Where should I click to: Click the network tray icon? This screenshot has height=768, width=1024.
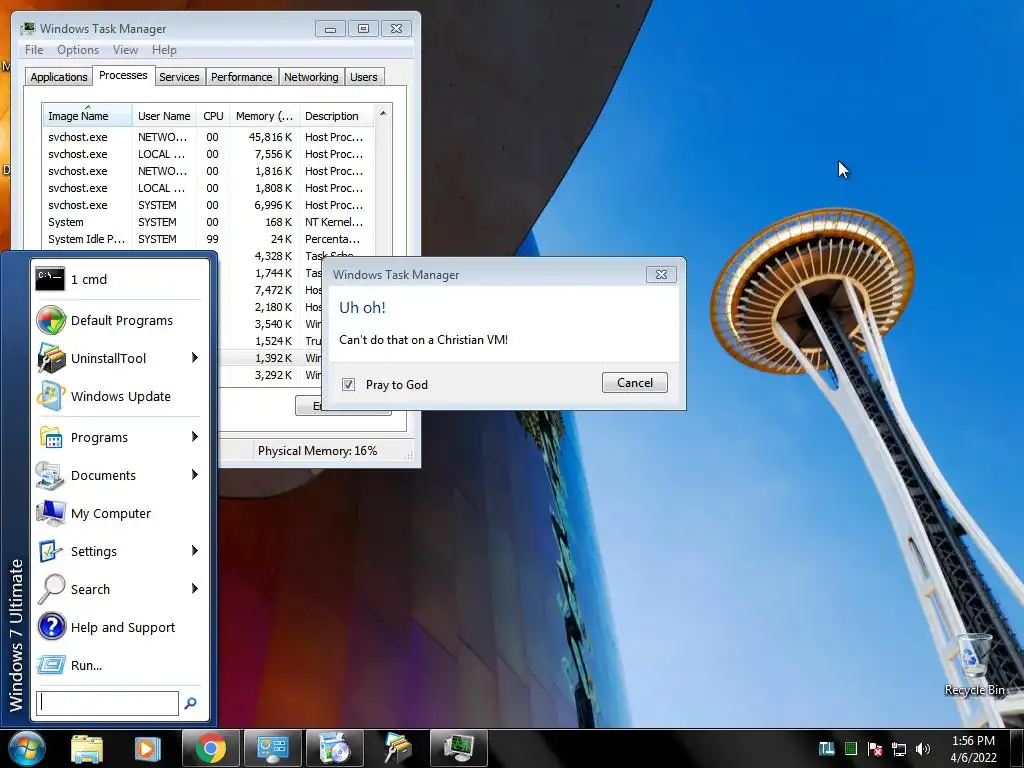(899, 749)
